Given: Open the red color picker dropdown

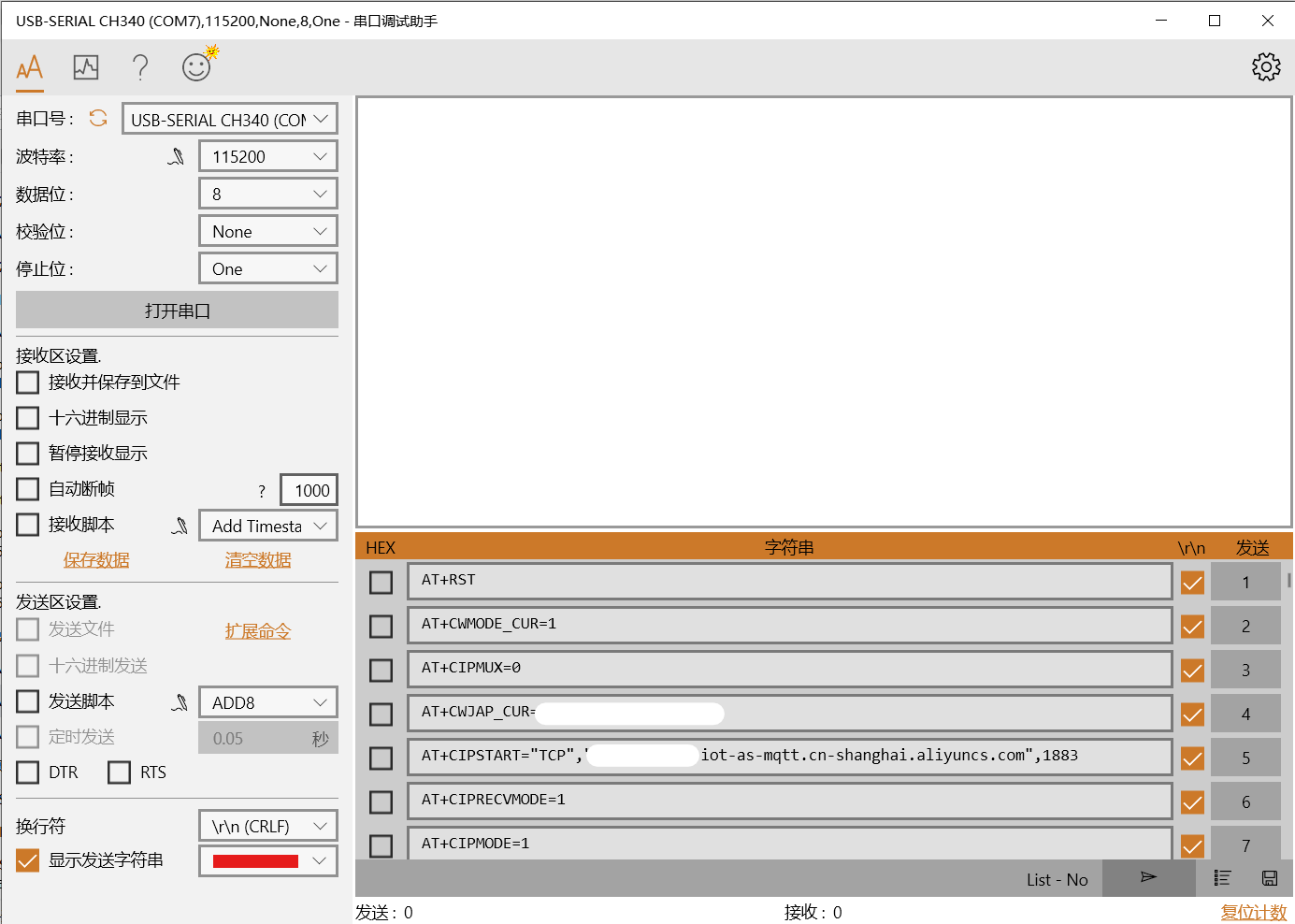Looking at the screenshot, I should point(267,860).
